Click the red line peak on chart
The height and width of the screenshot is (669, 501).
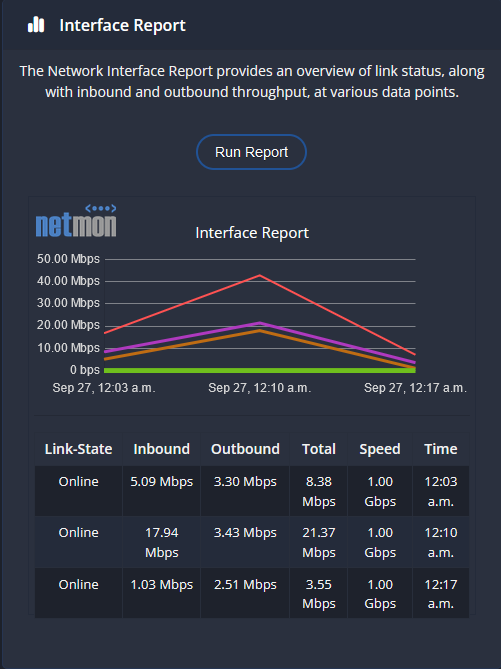coord(260,276)
